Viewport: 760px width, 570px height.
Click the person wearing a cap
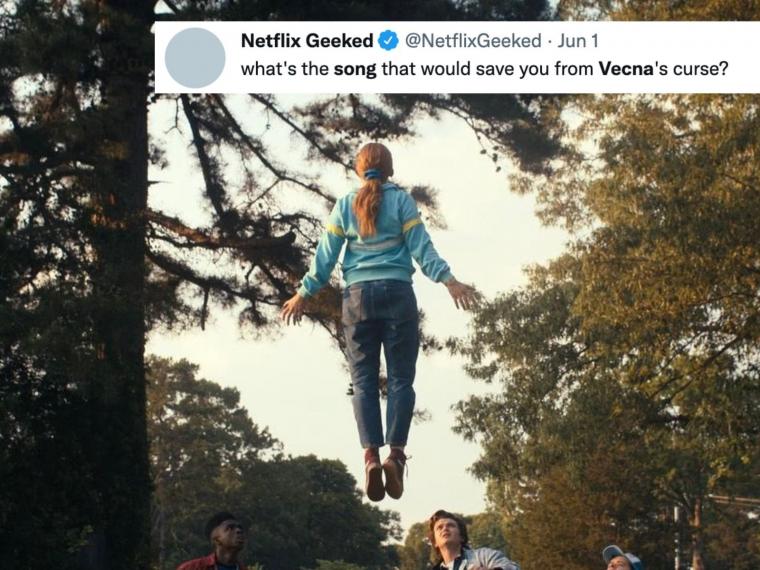622,558
